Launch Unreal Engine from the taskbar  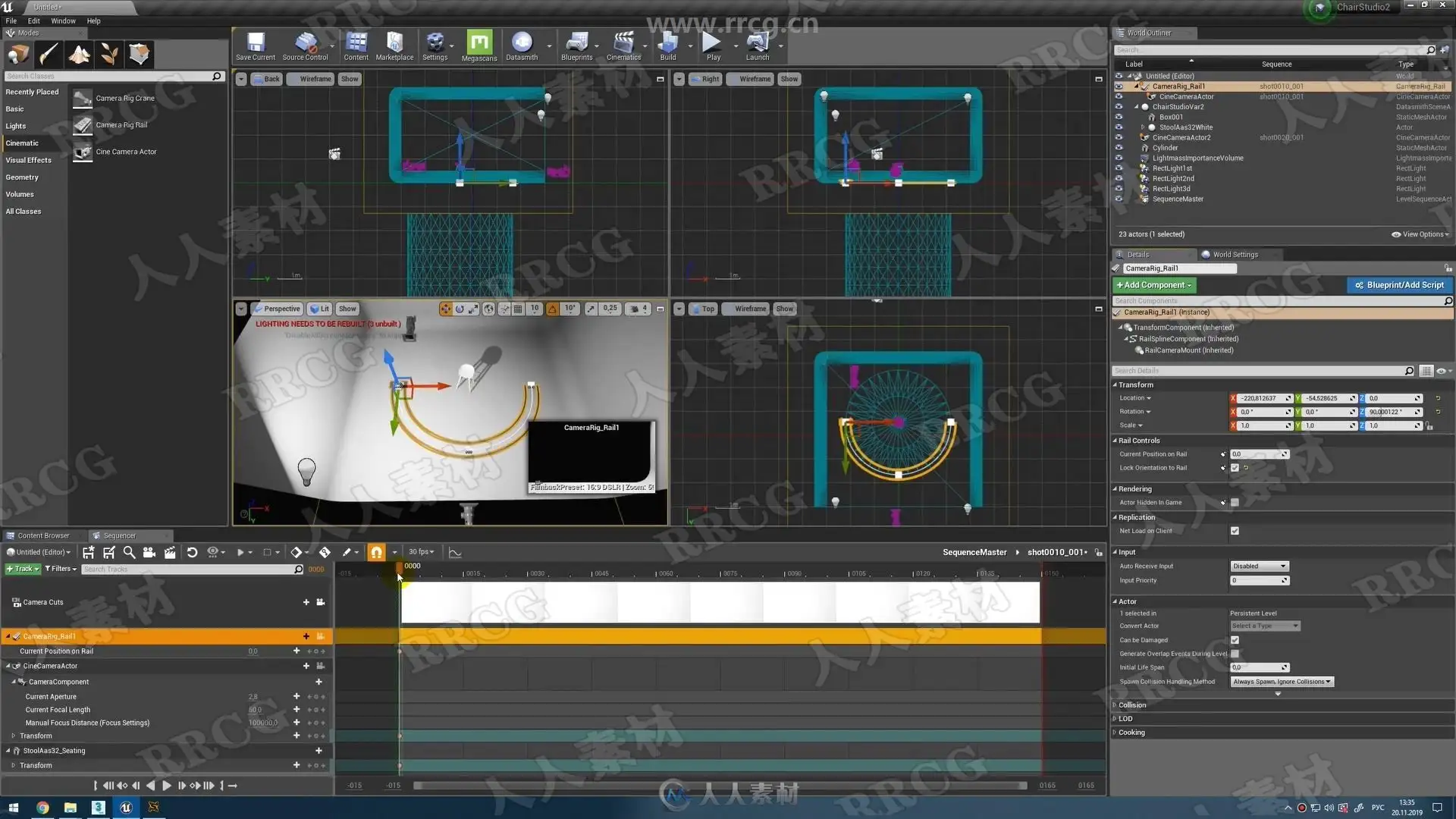click(x=126, y=808)
